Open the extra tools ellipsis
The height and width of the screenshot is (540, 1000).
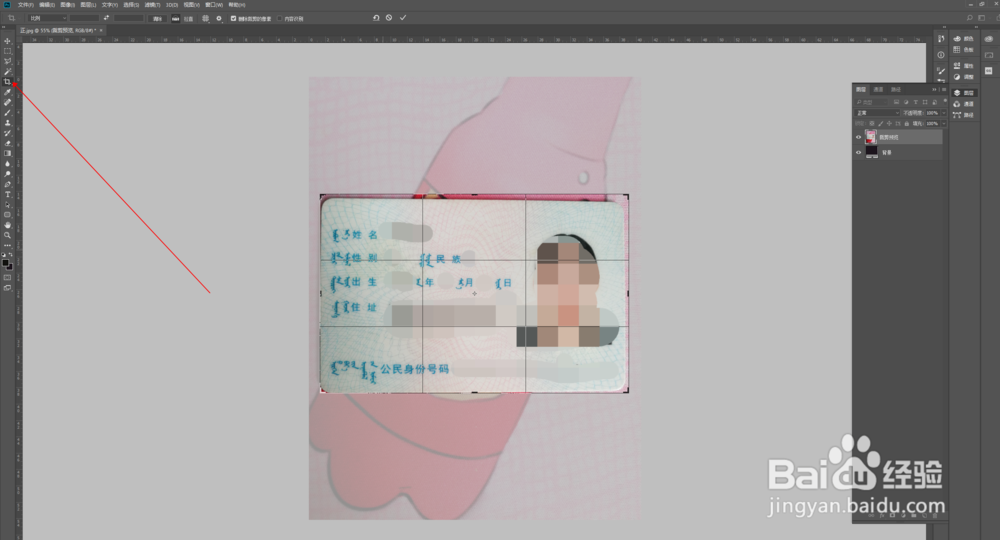point(8,245)
